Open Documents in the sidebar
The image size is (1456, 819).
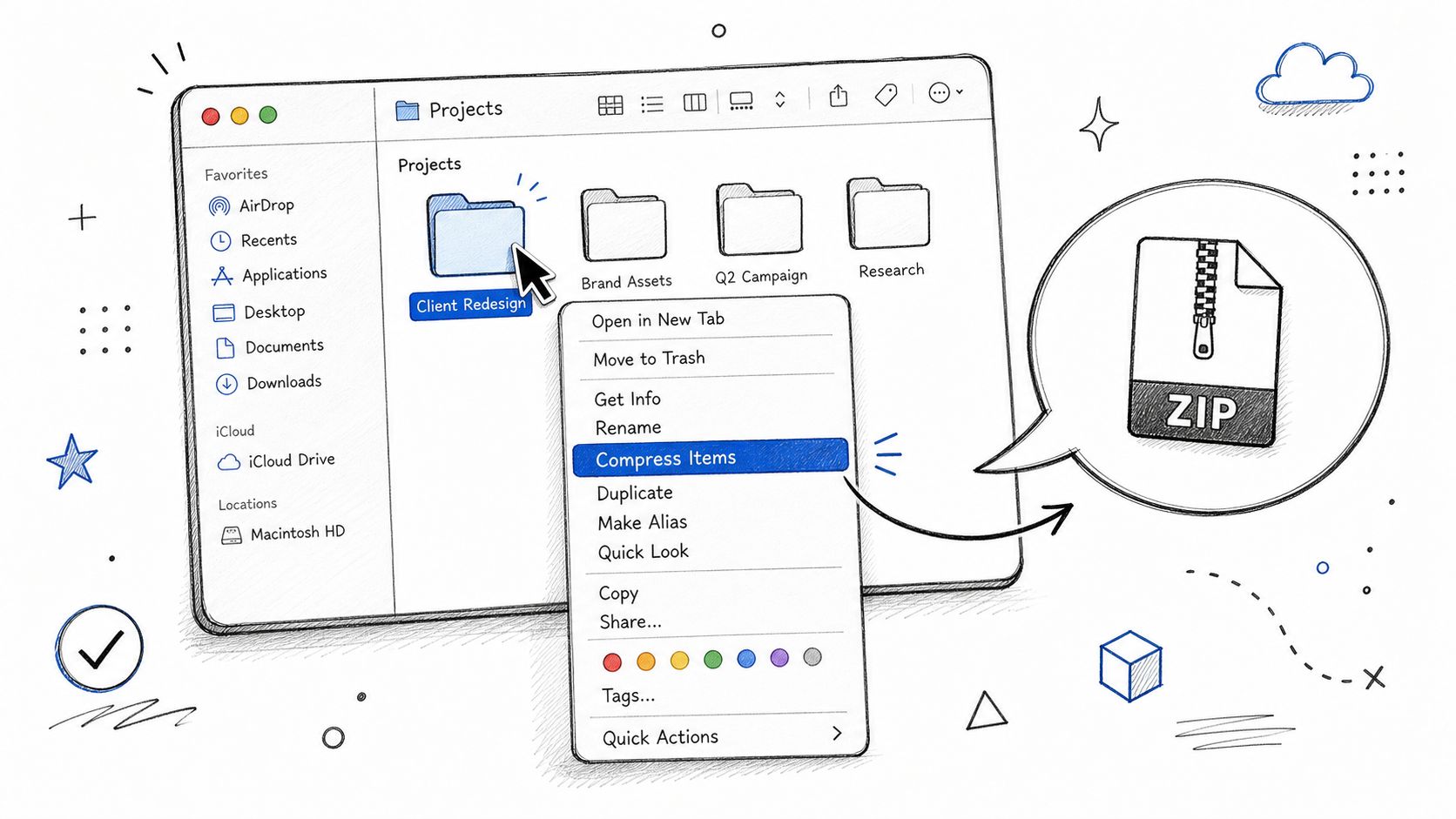269,347
